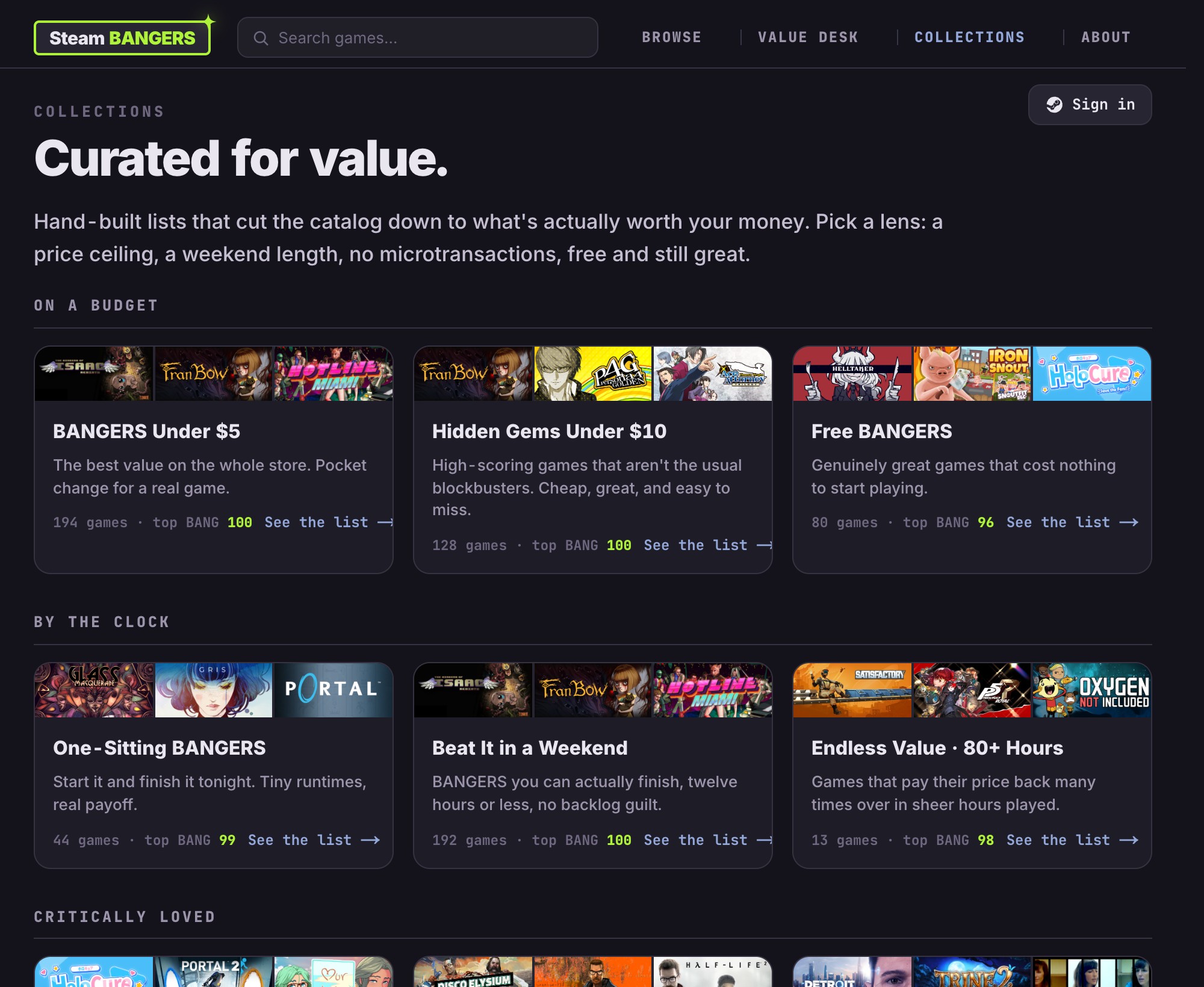Click the Trine 2 thumbnail
1204x987 pixels.
972,972
